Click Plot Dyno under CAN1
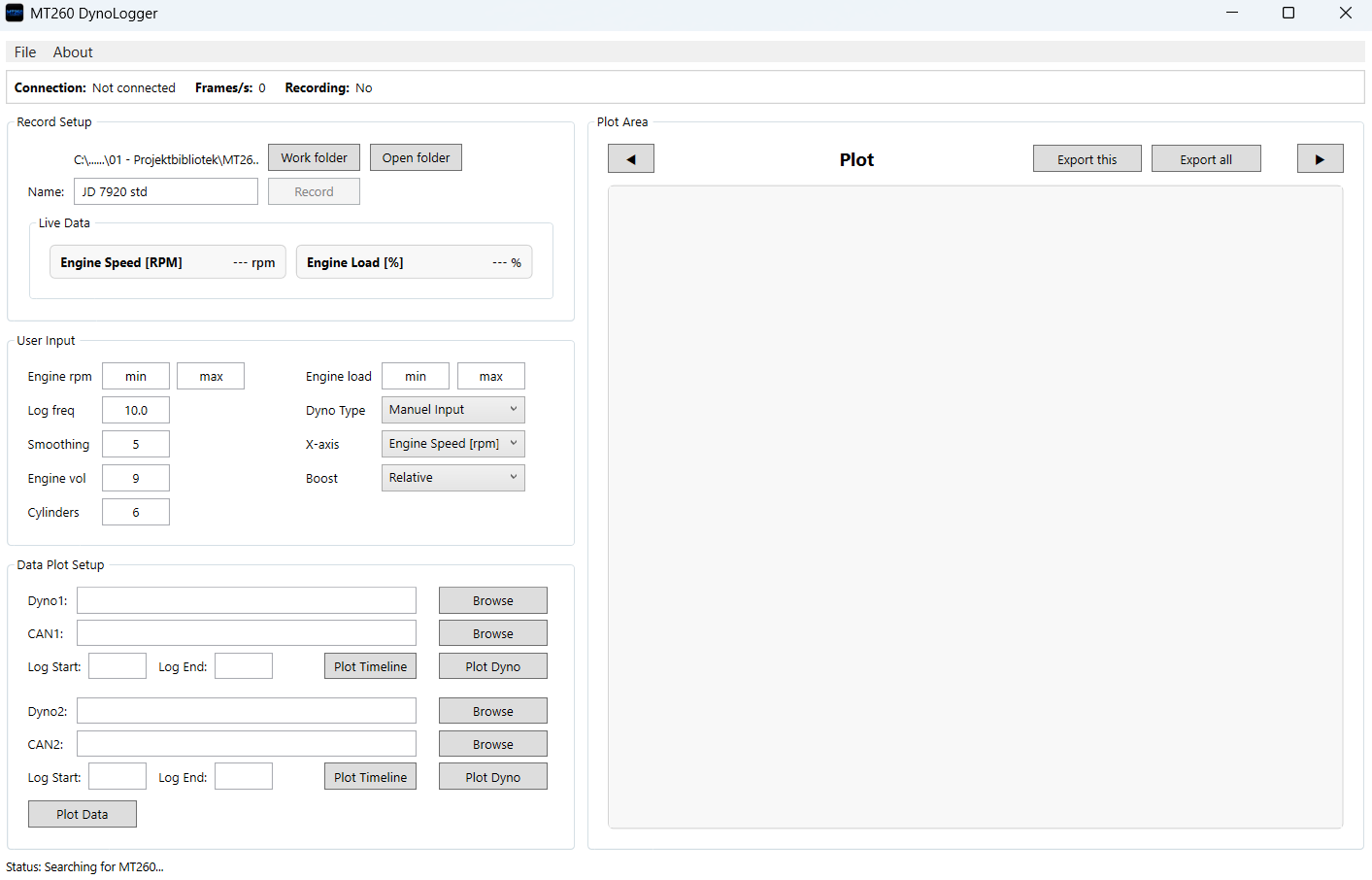The width and height of the screenshot is (1372, 880). click(x=493, y=666)
